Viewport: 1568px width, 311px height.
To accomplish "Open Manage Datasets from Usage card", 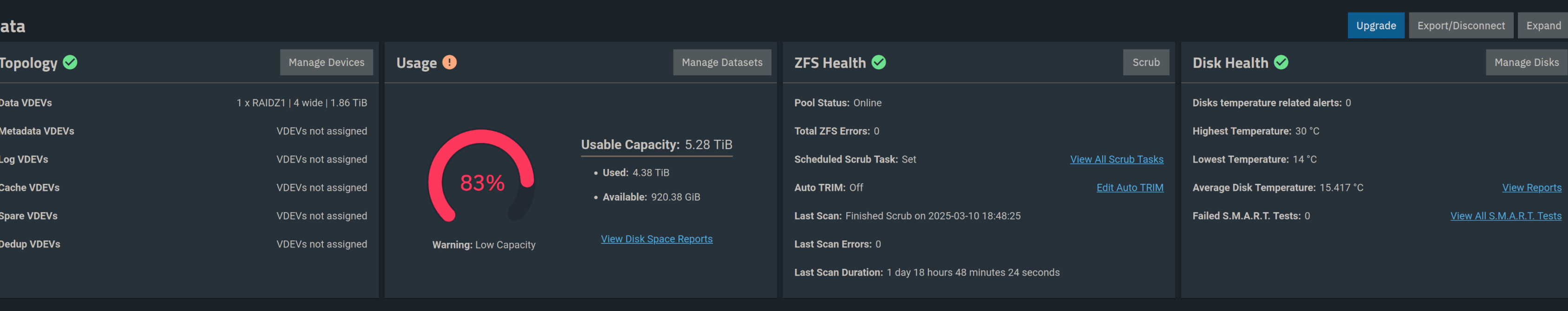I will (722, 62).
